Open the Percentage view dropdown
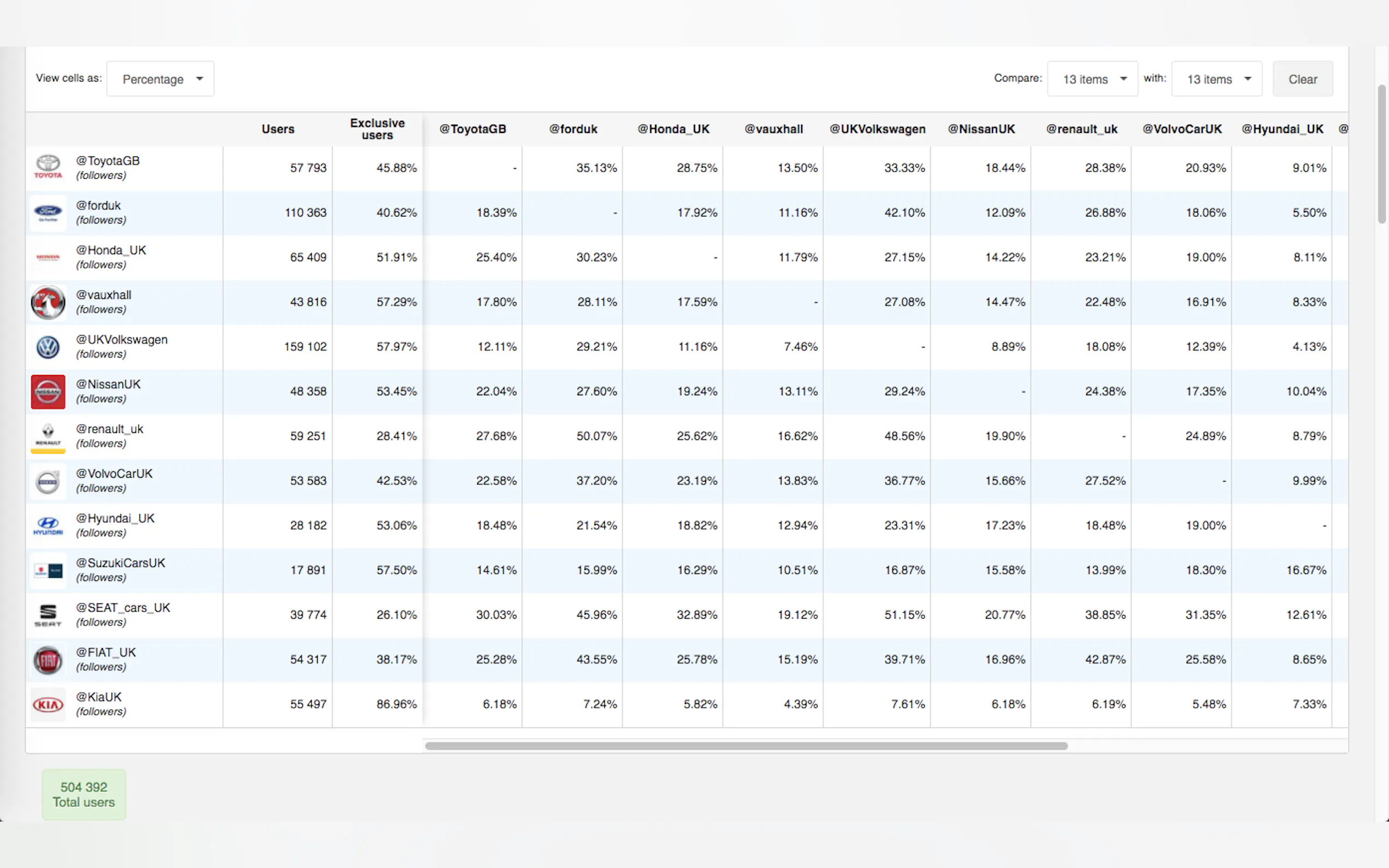This screenshot has width=1389, height=868. [x=160, y=79]
